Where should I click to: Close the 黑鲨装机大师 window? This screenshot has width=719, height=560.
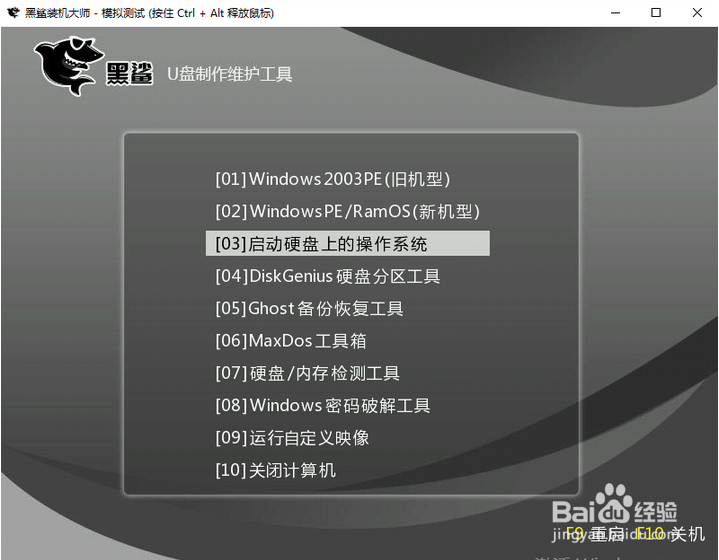697,13
